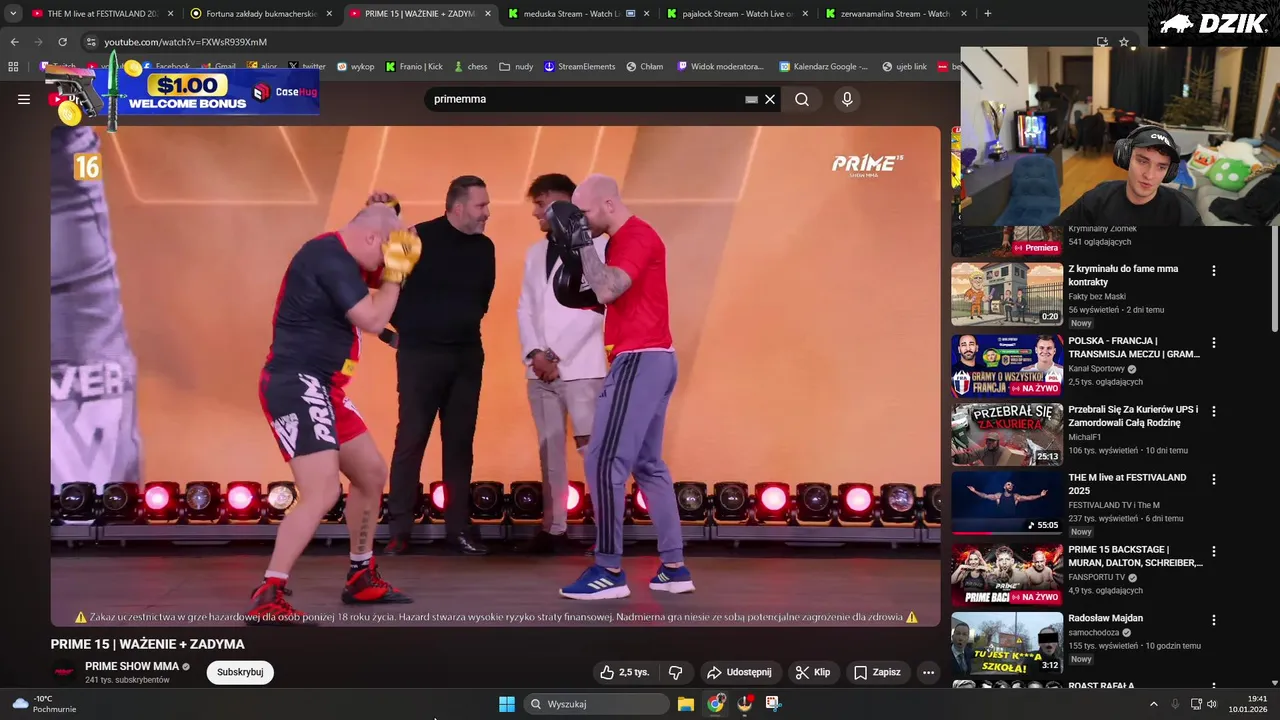Clear the primemma search text
Image resolution: width=1280 pixels, height=720 pixels.
pos(770,99)
